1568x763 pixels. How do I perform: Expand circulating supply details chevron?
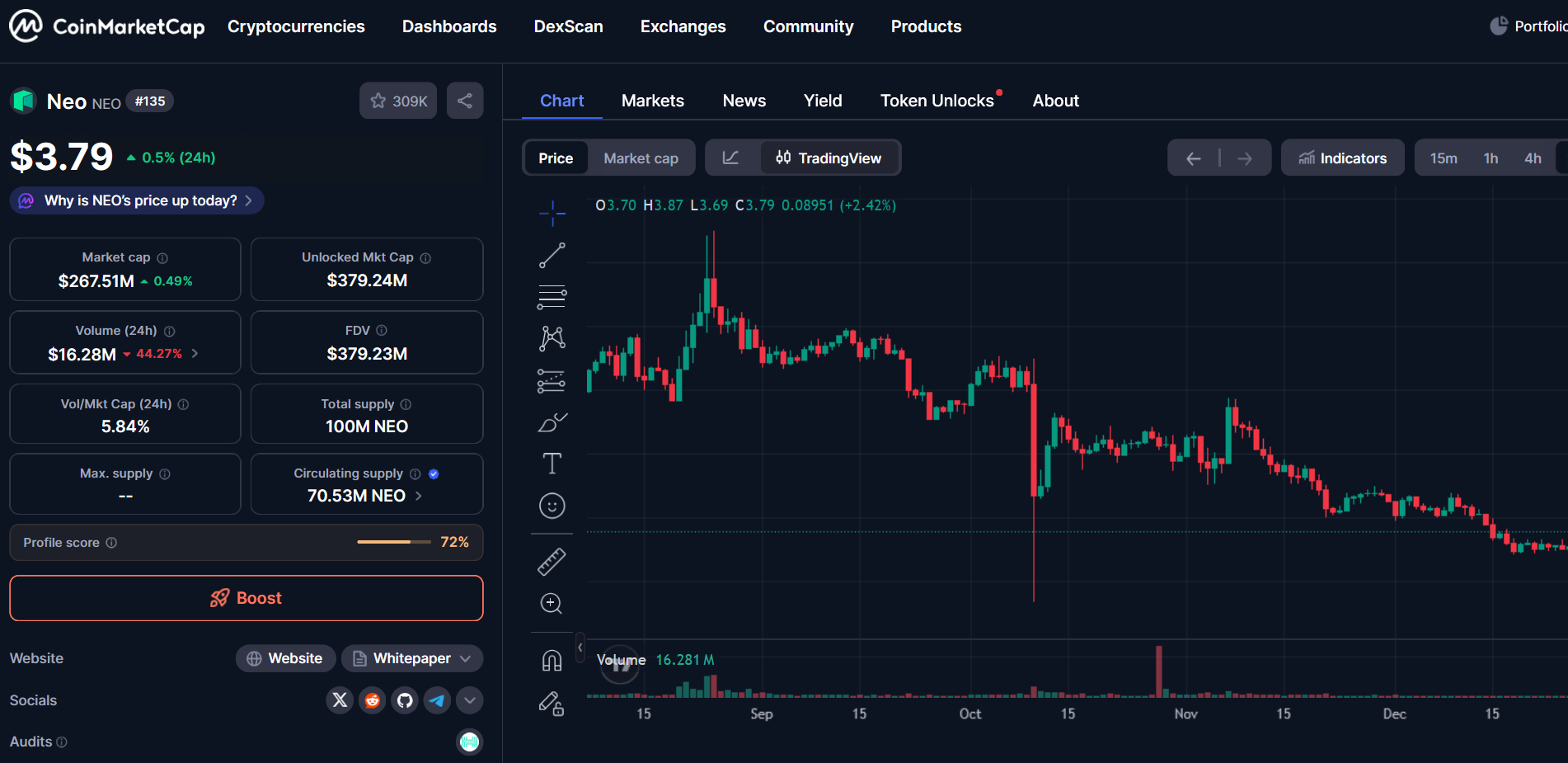point(419,496)
